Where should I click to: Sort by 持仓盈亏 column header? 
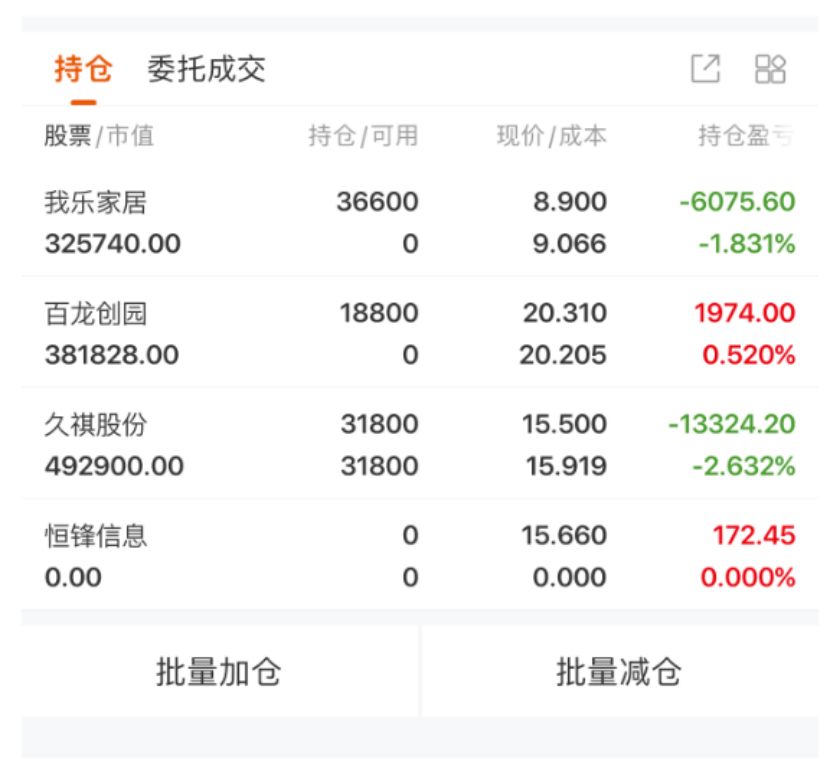[746, 136]
